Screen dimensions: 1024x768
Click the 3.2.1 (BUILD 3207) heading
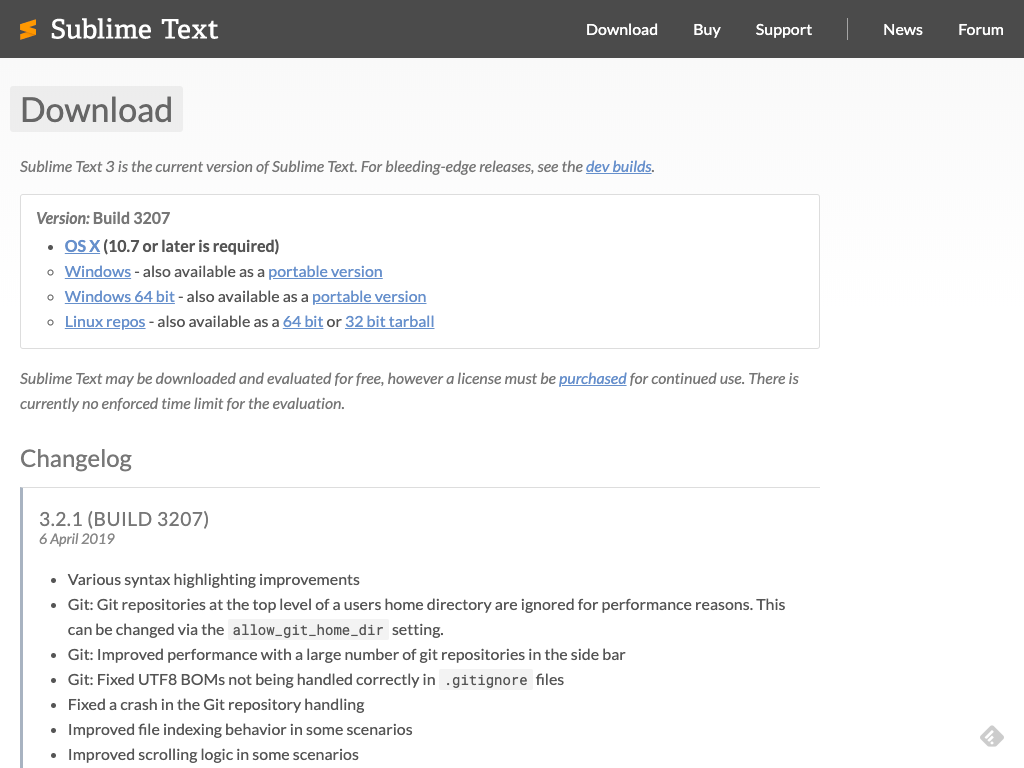pos(124,519)
